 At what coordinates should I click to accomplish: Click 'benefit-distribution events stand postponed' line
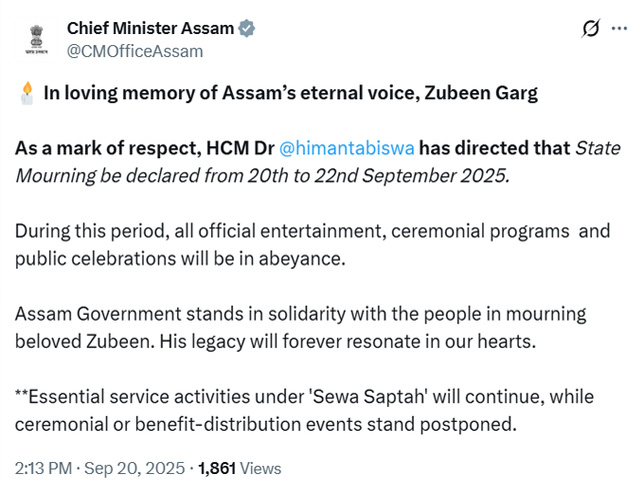[x=326, y=424]
